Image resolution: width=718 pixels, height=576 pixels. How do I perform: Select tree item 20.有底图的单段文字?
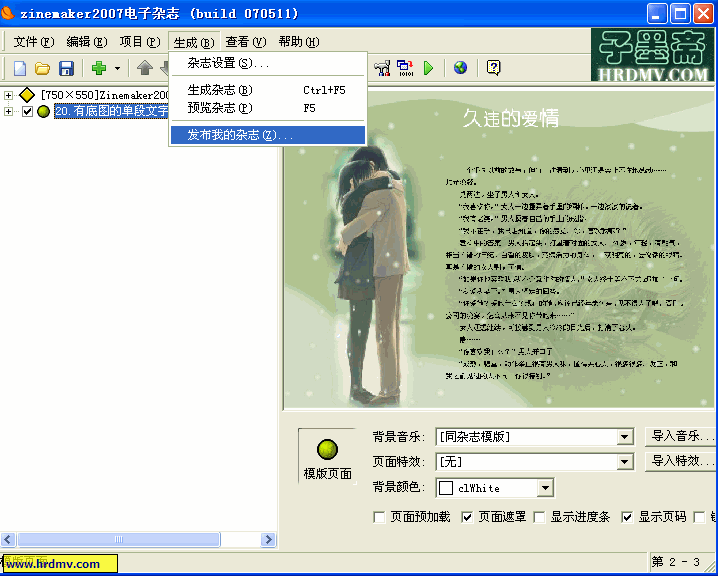click(111, 111)
